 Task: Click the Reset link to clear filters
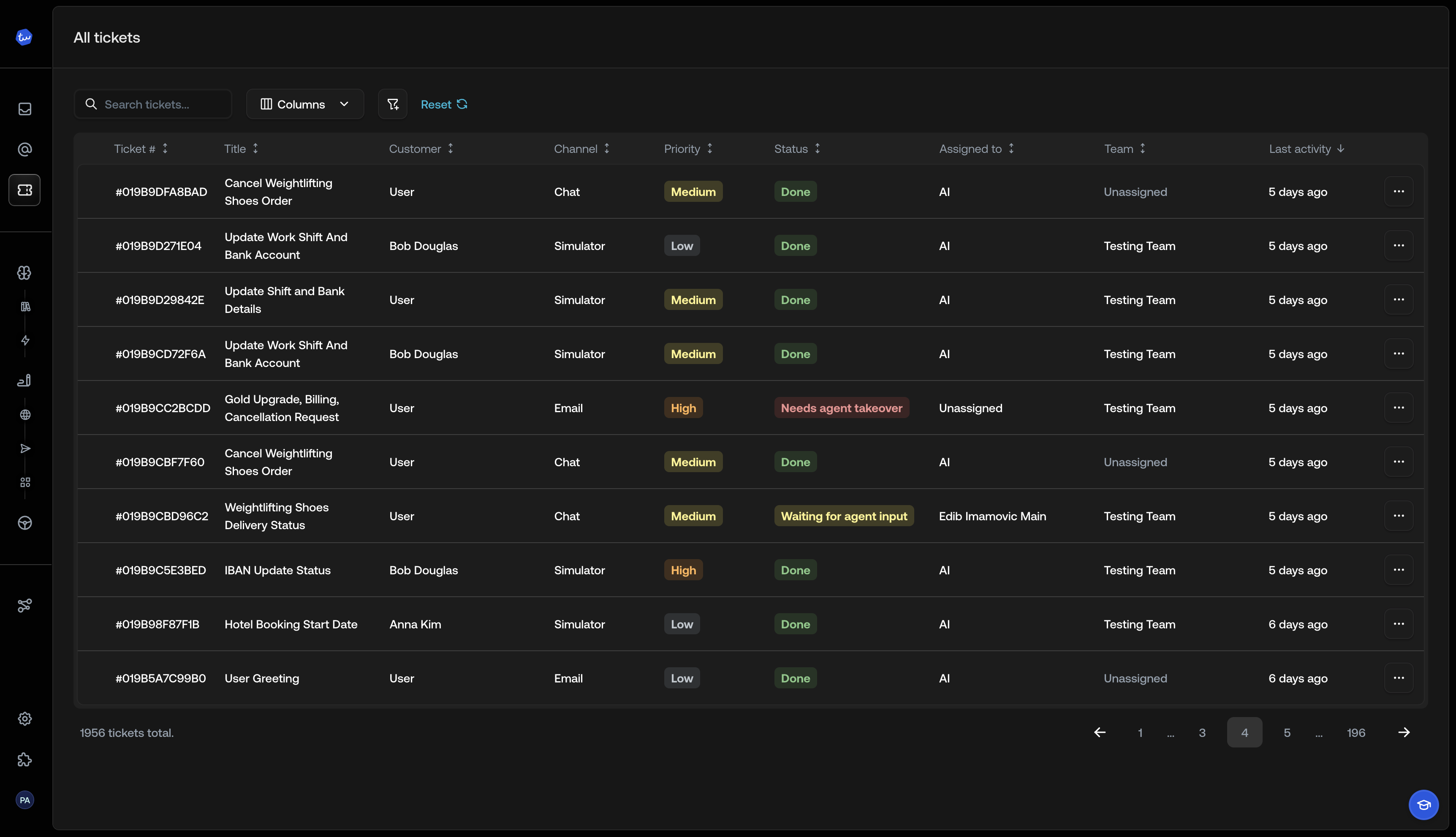click(444, 104)
